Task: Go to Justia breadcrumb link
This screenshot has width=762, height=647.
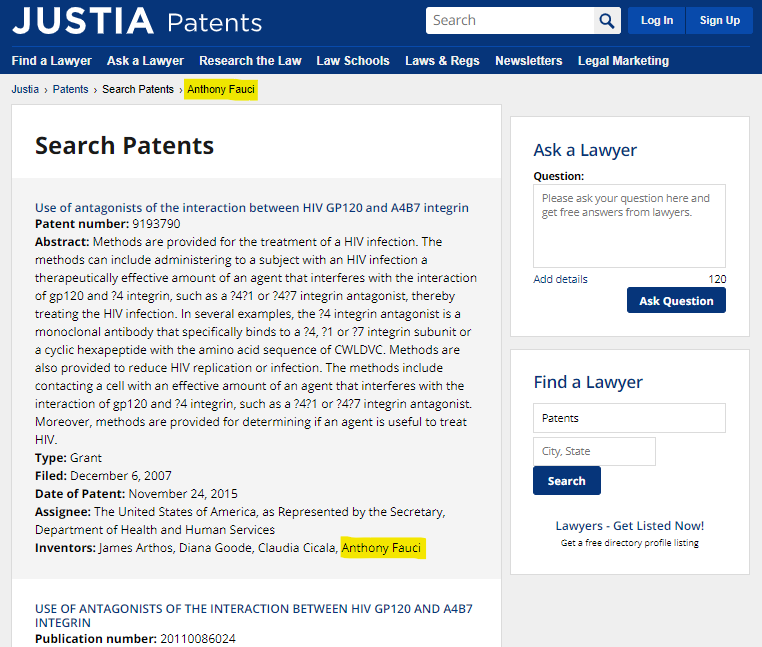Action: pos(25,89)
